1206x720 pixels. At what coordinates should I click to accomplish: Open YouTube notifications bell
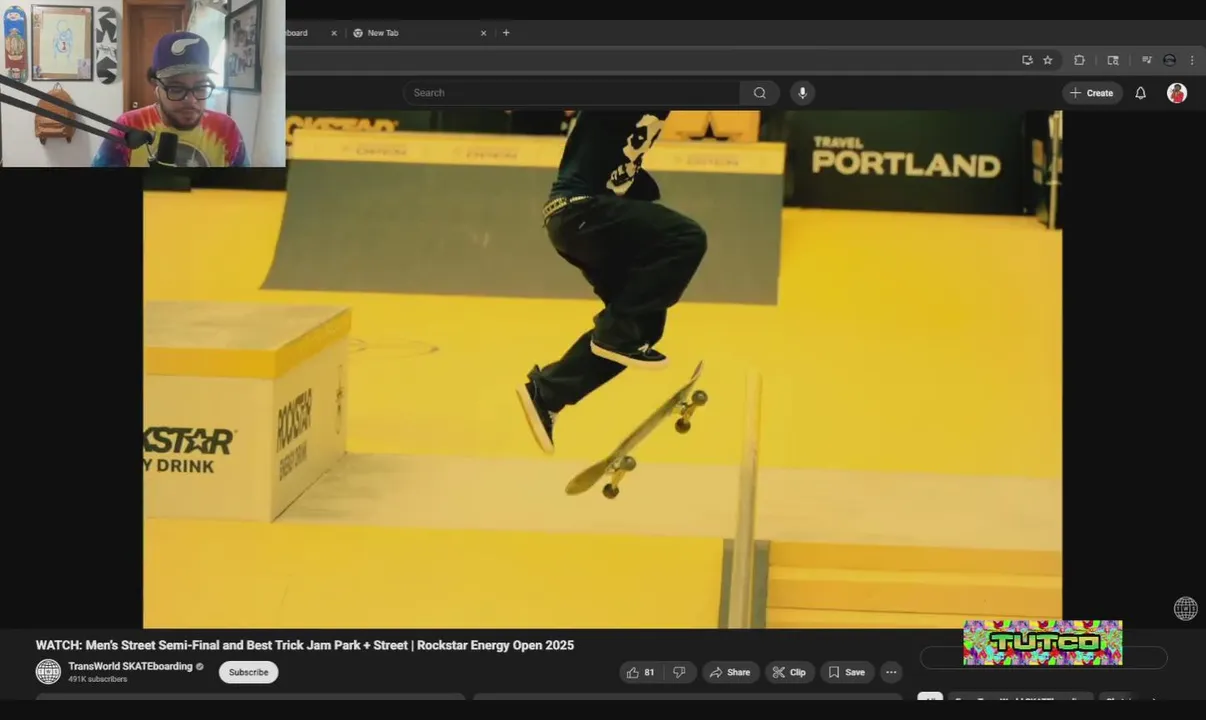[1140, 93]
